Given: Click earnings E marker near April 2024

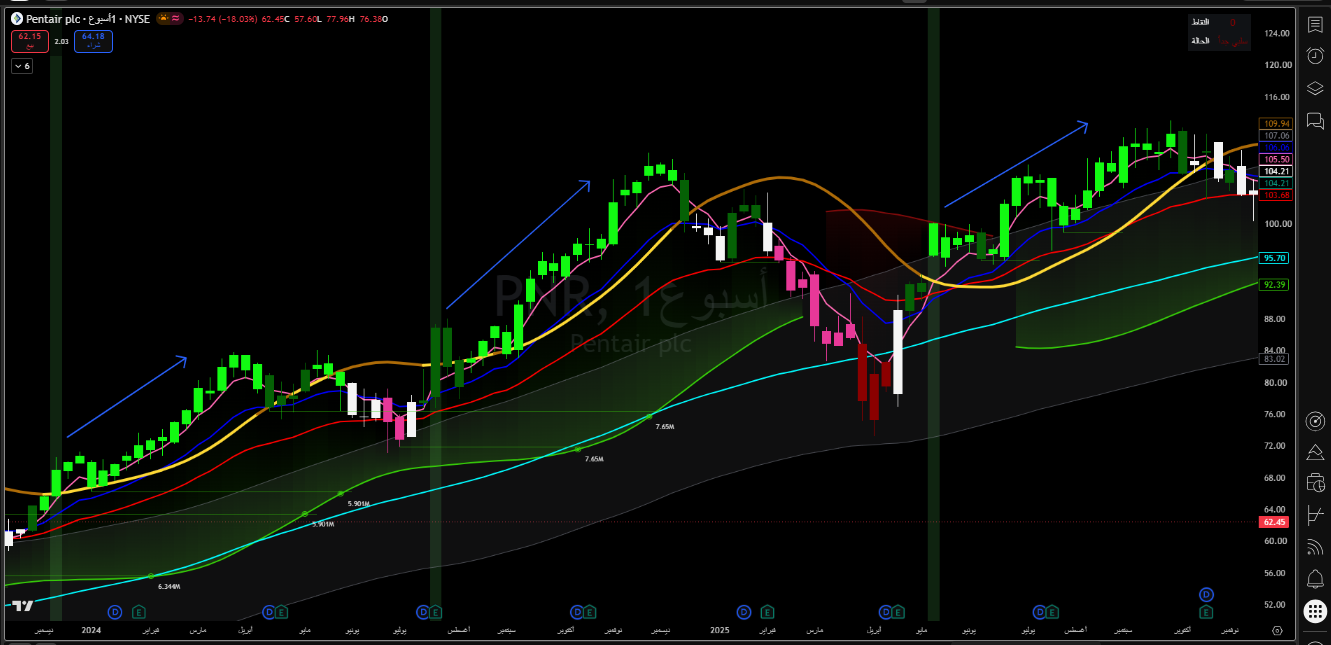Looking at the screenshot, I should [282, 611].
